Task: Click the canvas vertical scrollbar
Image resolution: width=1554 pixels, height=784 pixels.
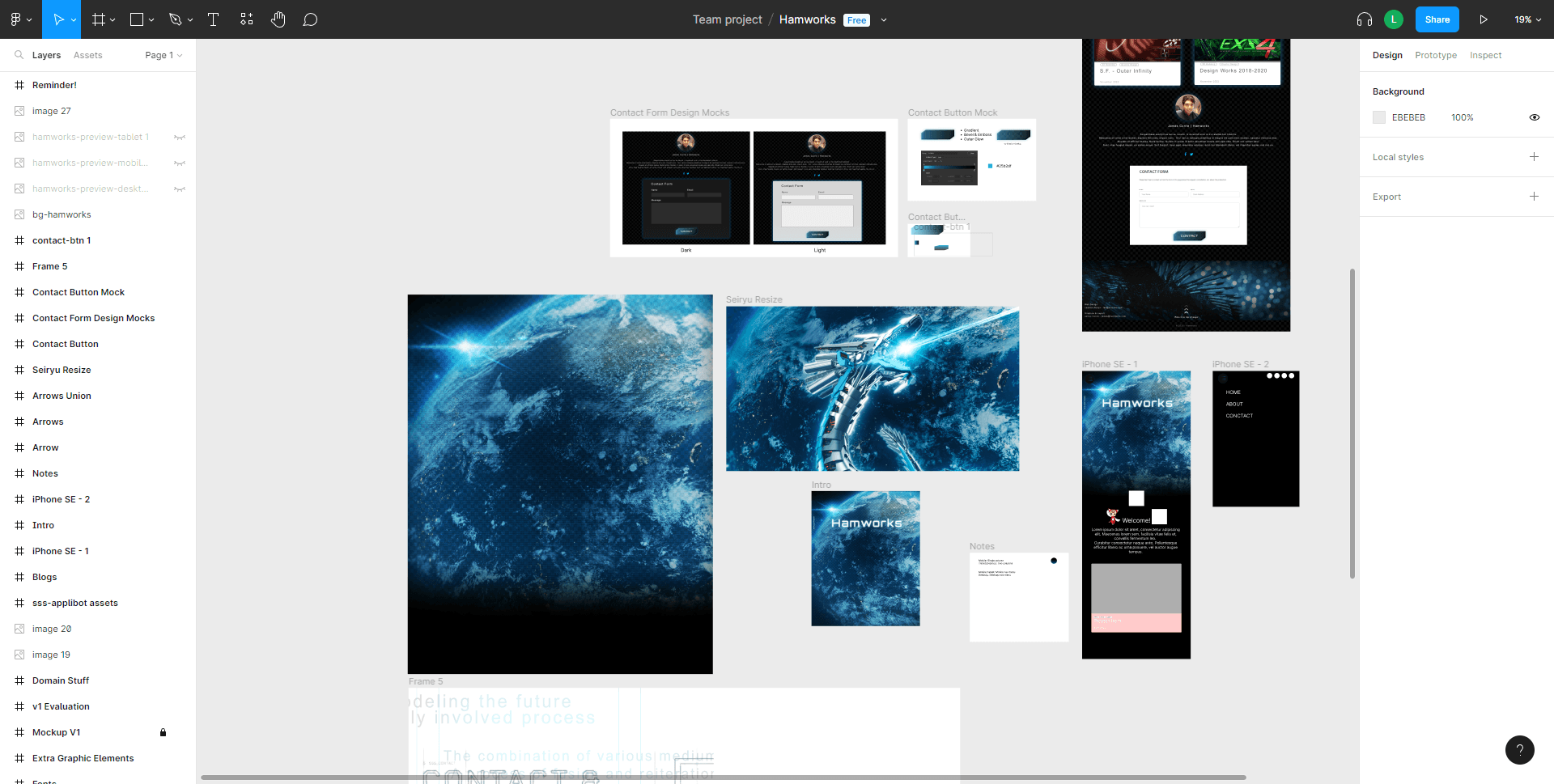Action: pyautogui.click(x=1352, y=423)
